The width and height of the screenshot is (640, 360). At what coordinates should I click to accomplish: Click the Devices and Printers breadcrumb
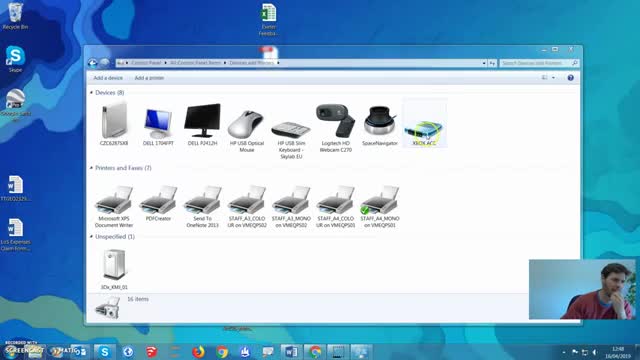tap(251, 63)
